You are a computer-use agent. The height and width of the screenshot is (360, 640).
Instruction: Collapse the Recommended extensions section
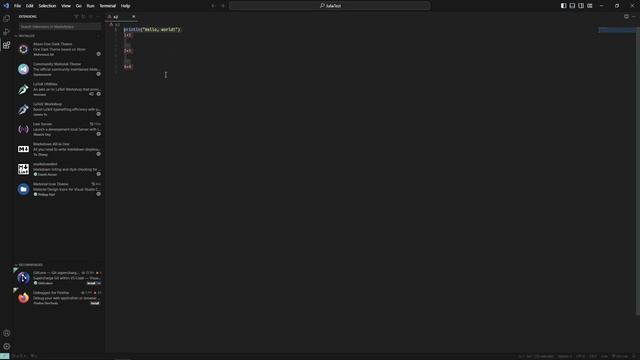coord(59,265)
